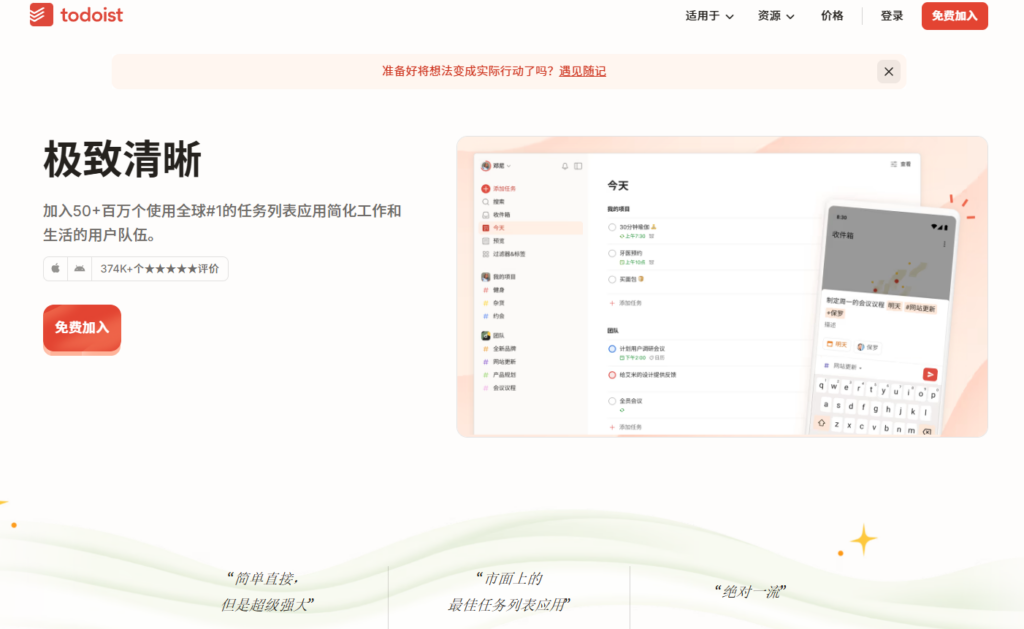The image size is (1024, 629).
Task: Click the three-dot menu on phone
Action: click(x=944, y=244)
